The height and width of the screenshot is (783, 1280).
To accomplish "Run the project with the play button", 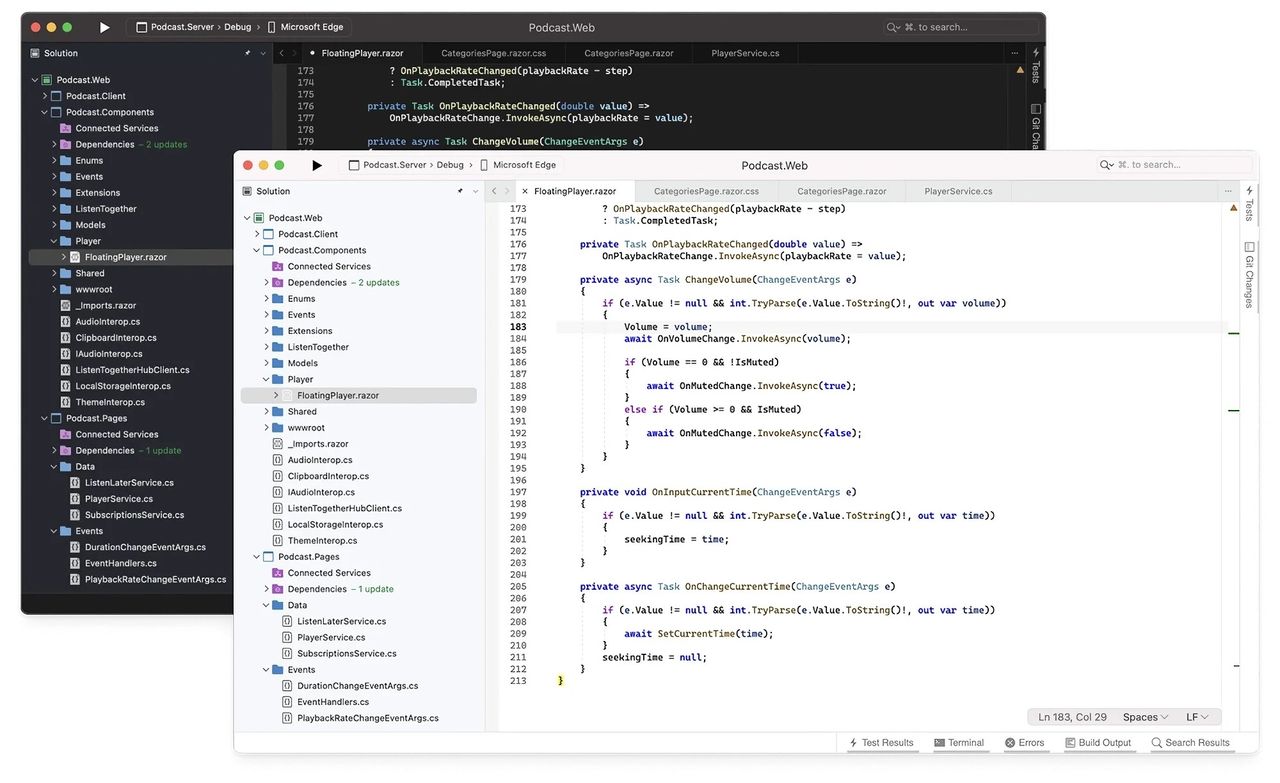I will coord(318,164).
